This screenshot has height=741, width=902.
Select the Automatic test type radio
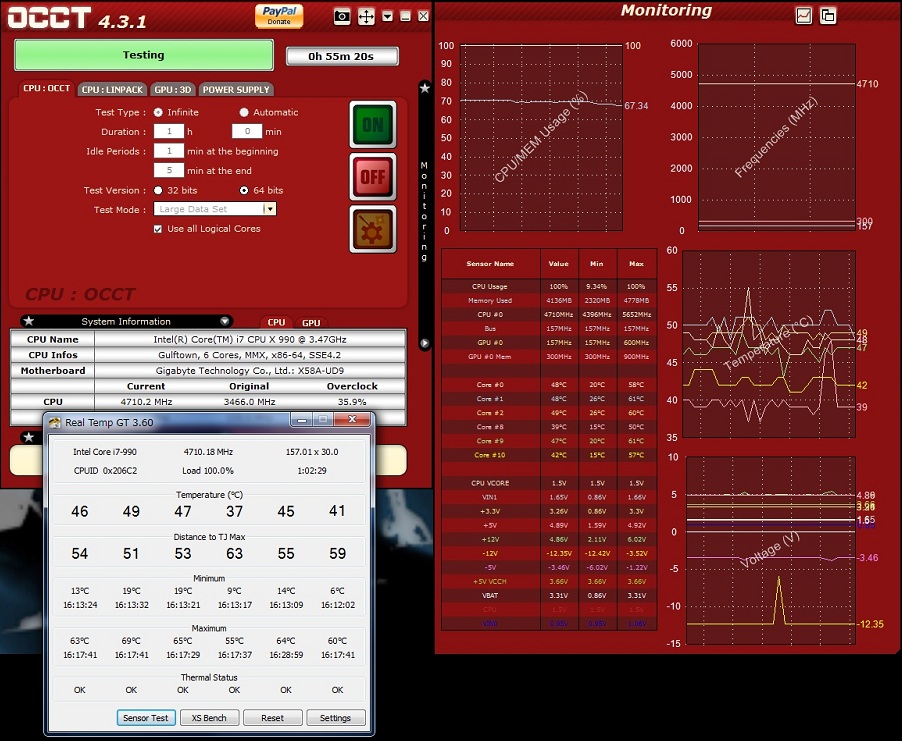coord(244,112)
